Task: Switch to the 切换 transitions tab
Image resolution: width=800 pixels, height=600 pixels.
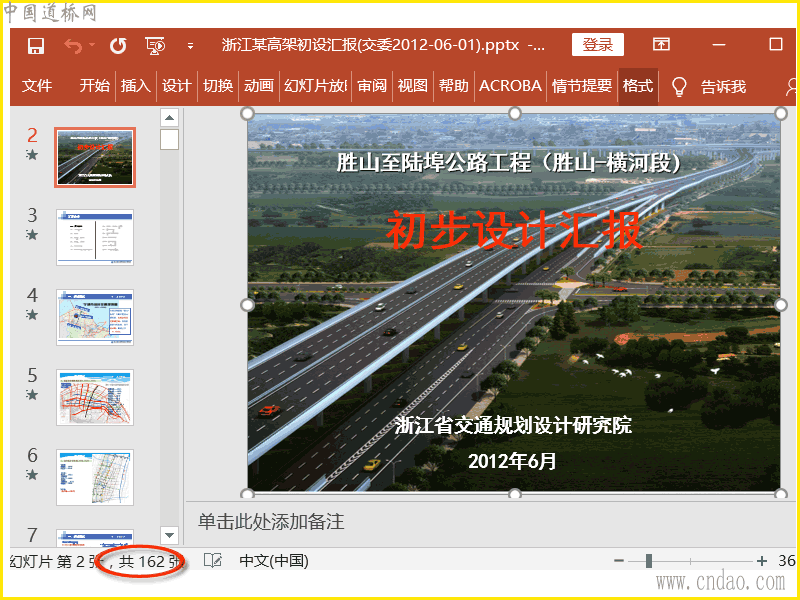Action: coord(218,86)
